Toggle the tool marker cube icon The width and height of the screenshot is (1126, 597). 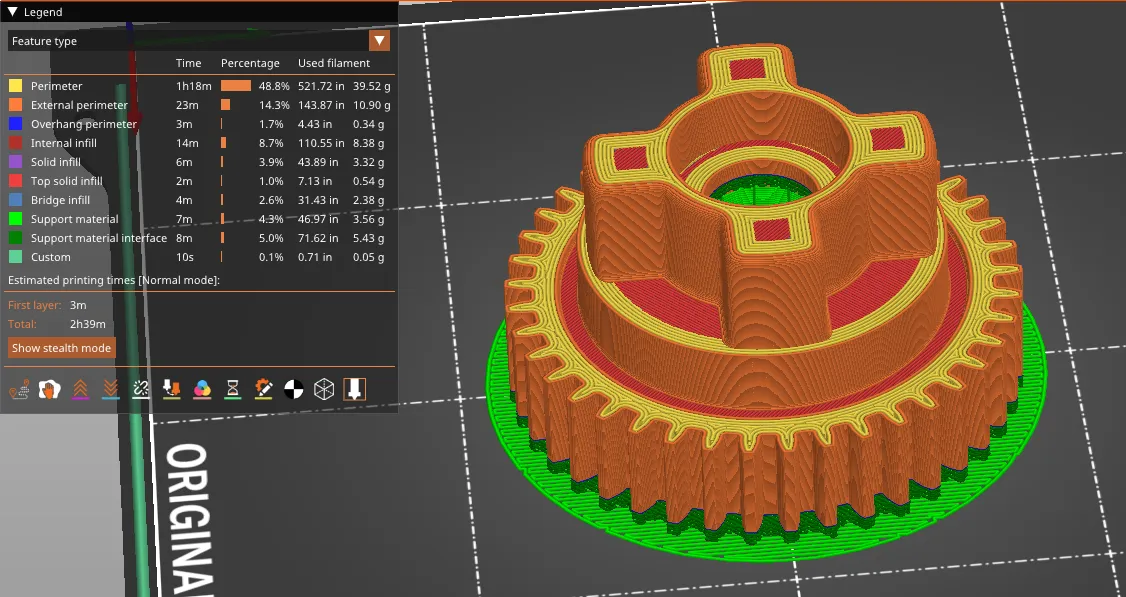(322, 388)
